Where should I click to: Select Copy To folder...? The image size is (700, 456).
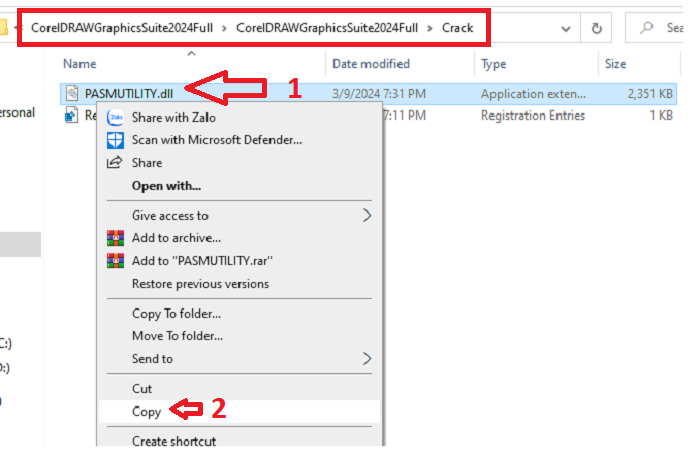(176, 314)
